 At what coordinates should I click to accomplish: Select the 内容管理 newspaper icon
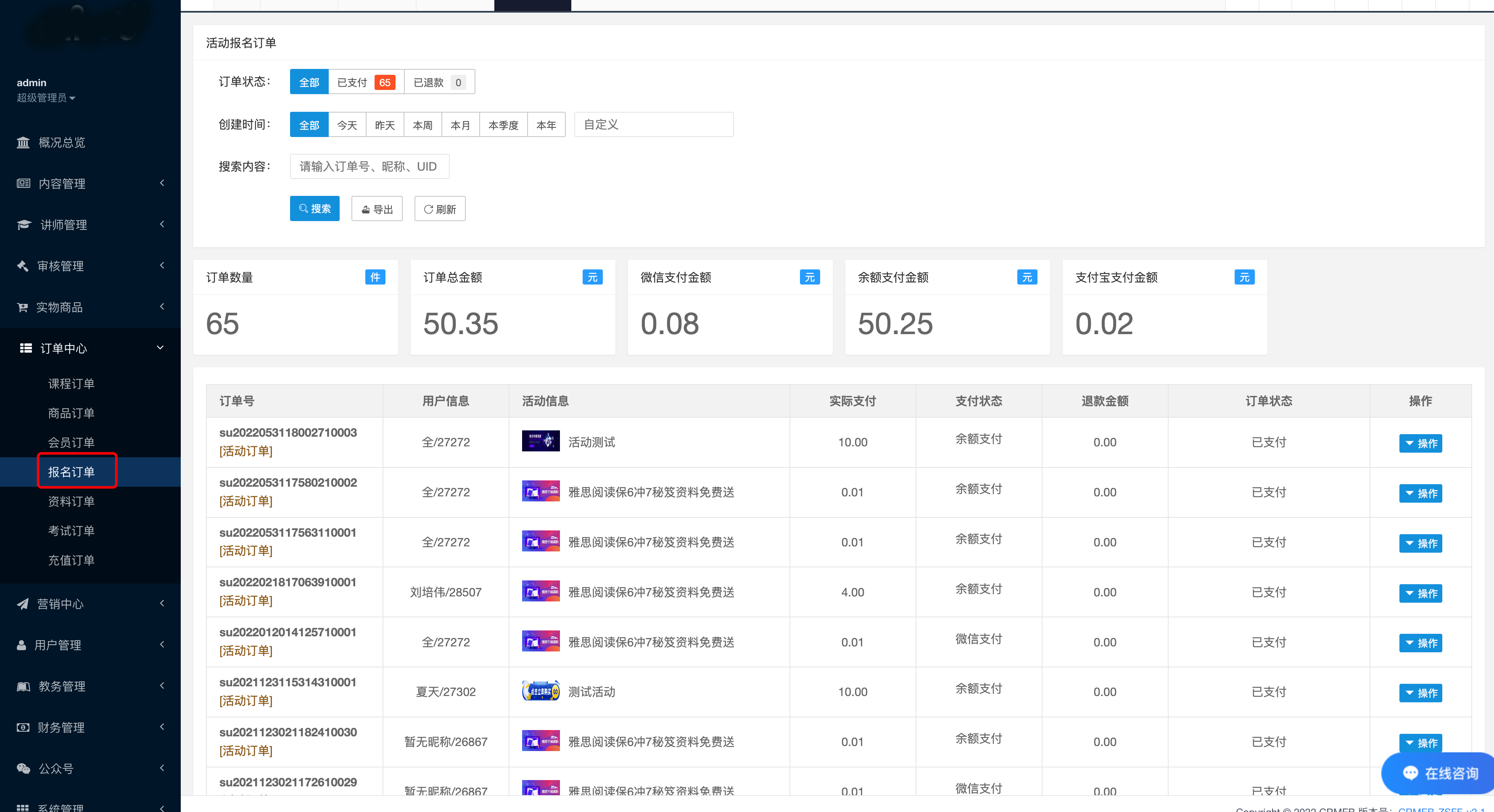[x=23, y=183]
